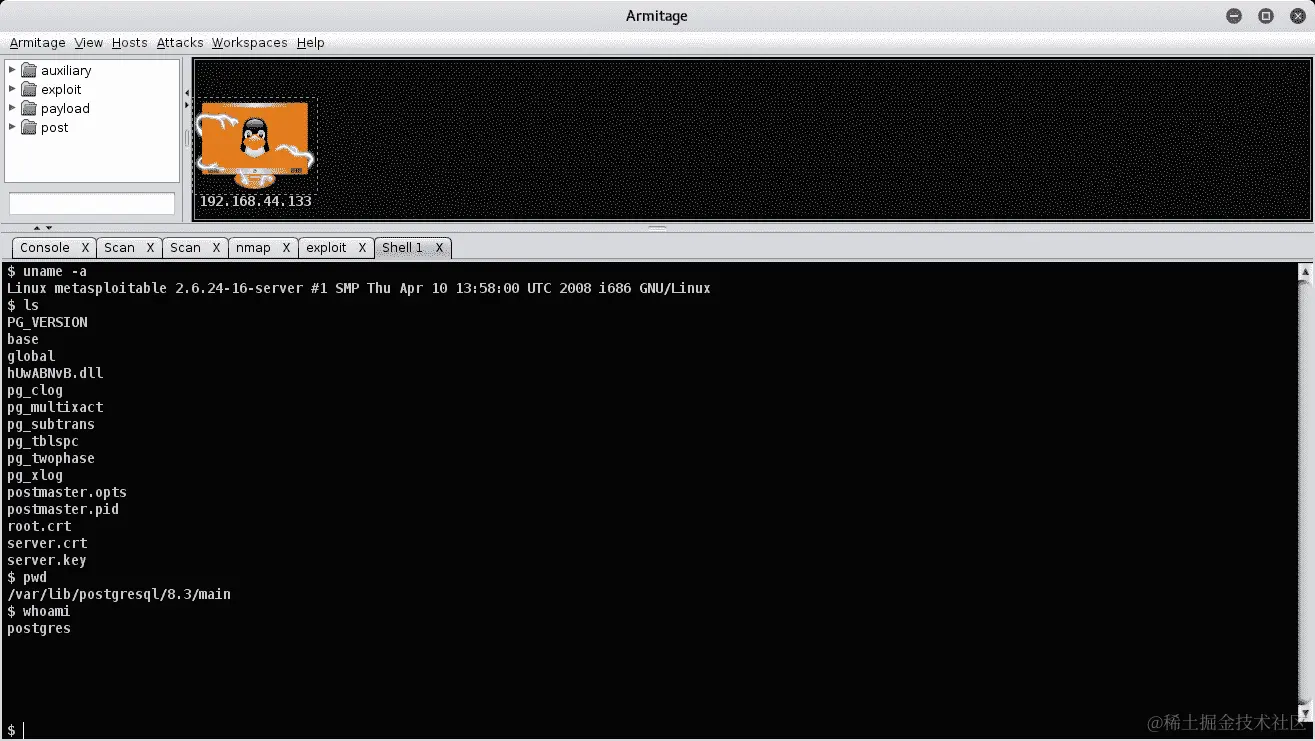
Task: Open the Help menu
Action: click(311, 43)
